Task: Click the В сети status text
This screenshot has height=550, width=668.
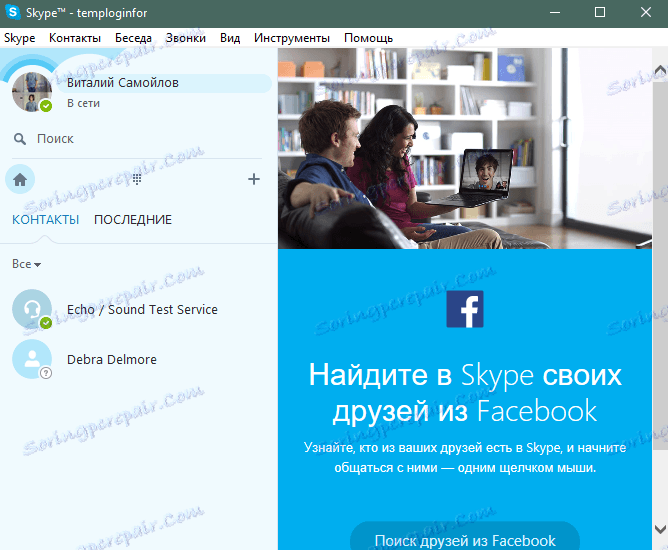Action: pos(84,103)
